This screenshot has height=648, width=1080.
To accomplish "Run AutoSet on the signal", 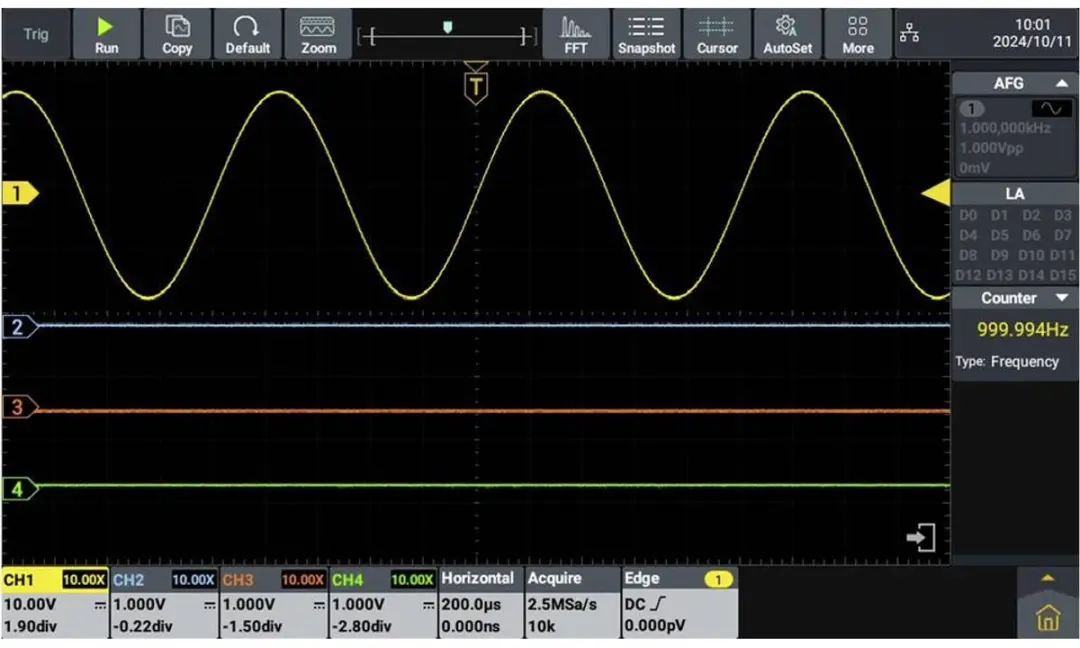I will [787, 34].
